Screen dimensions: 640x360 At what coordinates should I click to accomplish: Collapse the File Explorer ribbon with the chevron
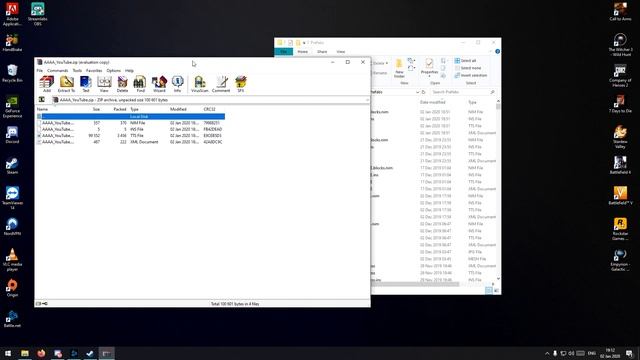tap(491, 51)
